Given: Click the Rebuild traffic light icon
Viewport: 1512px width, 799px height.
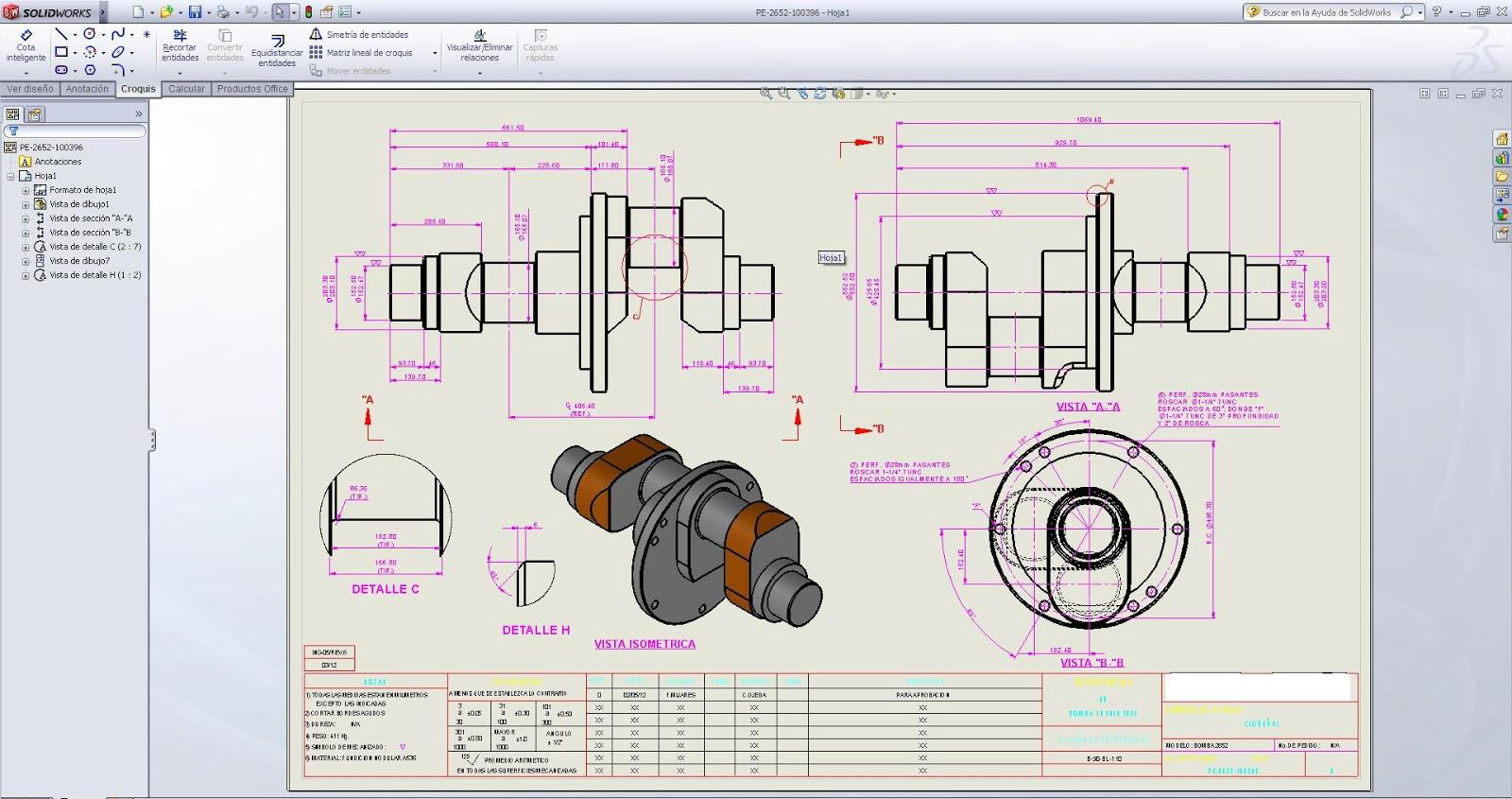Looking at the screenshot, I should point(308,12).
